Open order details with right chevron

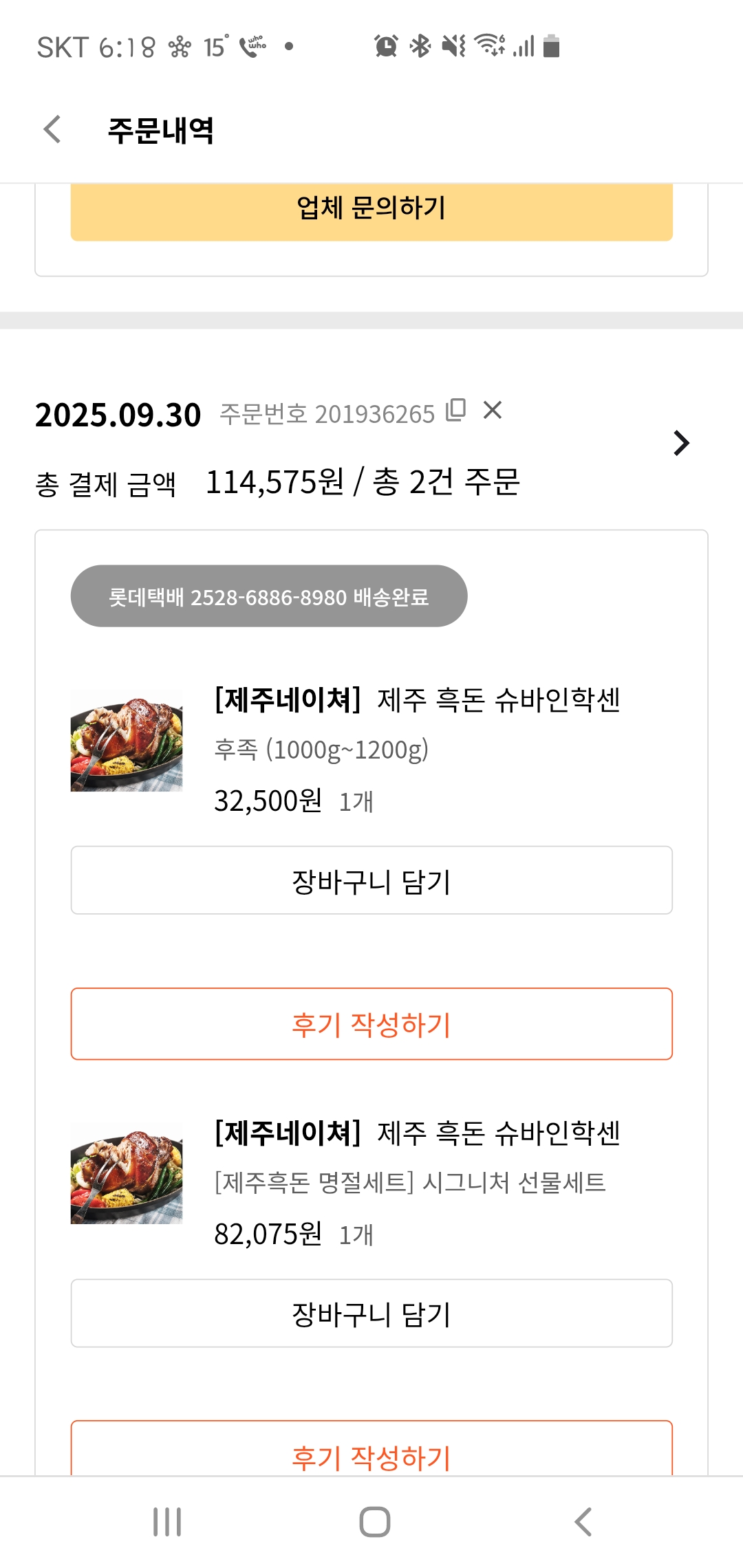[x=680, y=444]
